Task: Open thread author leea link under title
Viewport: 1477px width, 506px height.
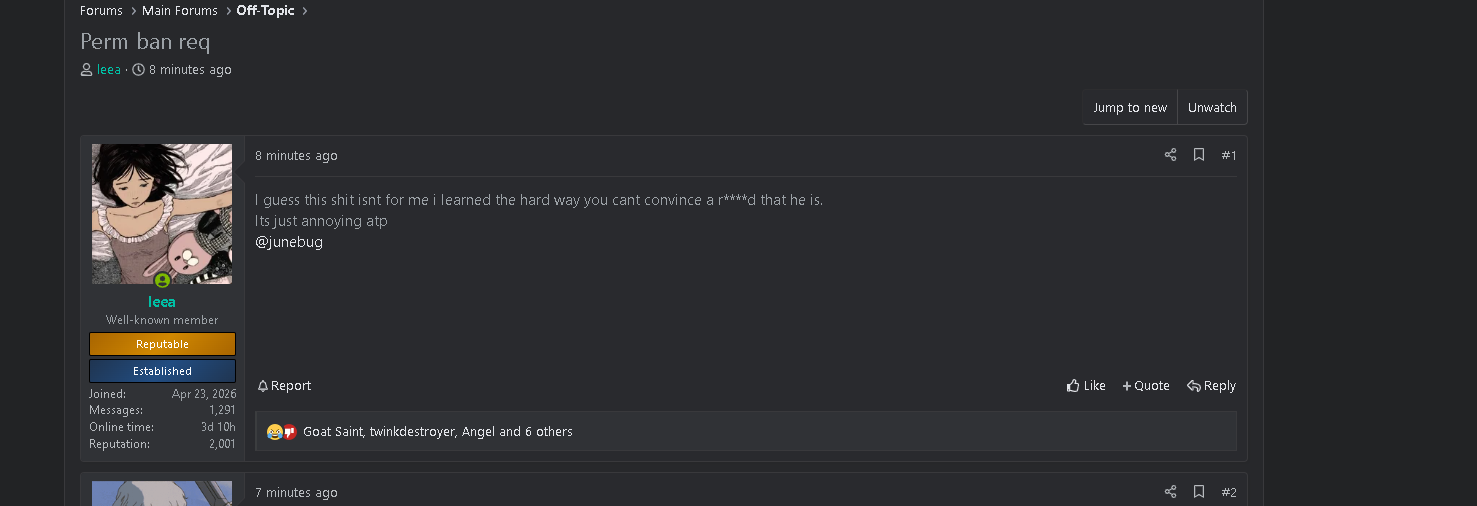Action: pos(109,70)
